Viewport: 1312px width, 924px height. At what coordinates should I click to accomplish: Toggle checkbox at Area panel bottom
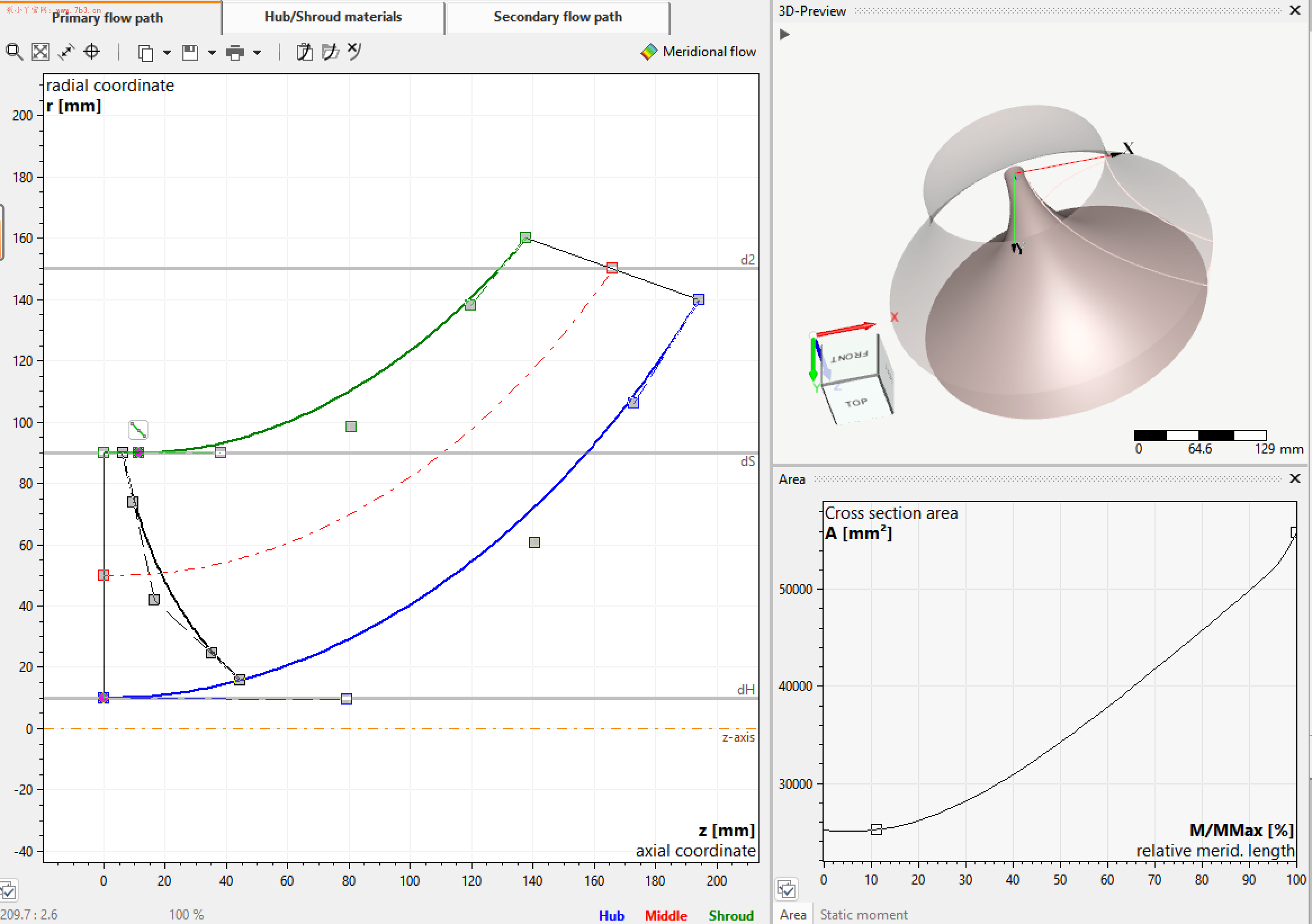click(787, 889)
